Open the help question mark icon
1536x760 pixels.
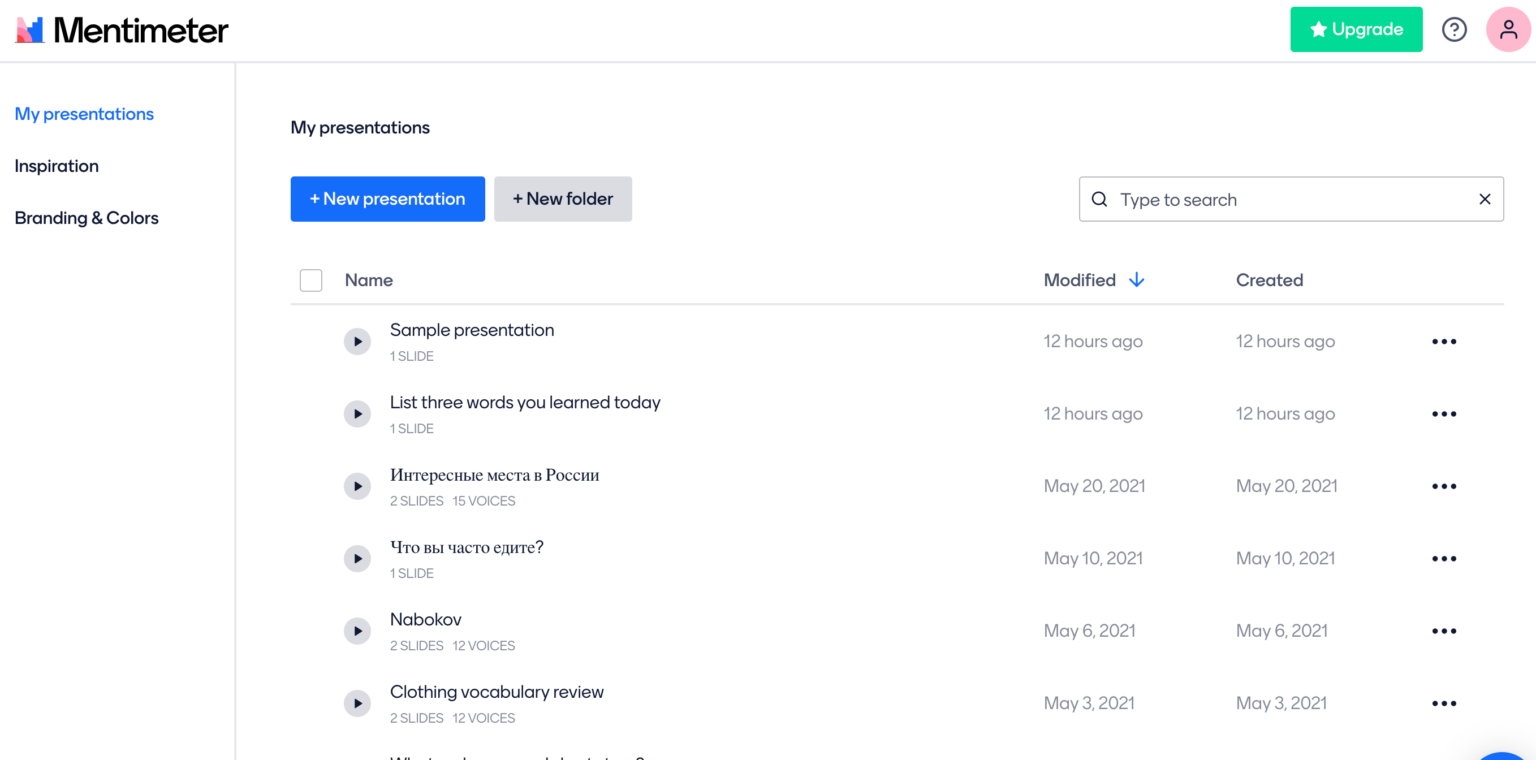1454,29
